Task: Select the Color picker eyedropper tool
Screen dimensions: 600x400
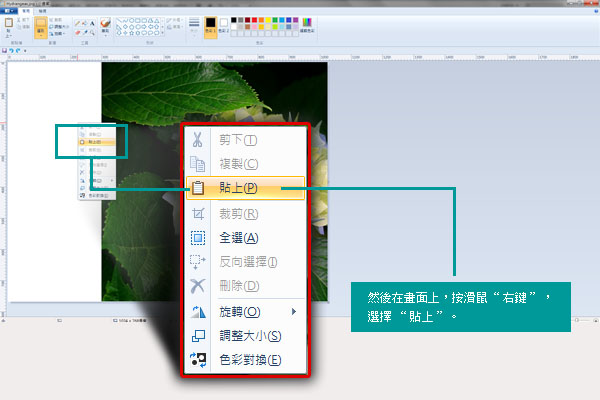Action: pos(85,33)
